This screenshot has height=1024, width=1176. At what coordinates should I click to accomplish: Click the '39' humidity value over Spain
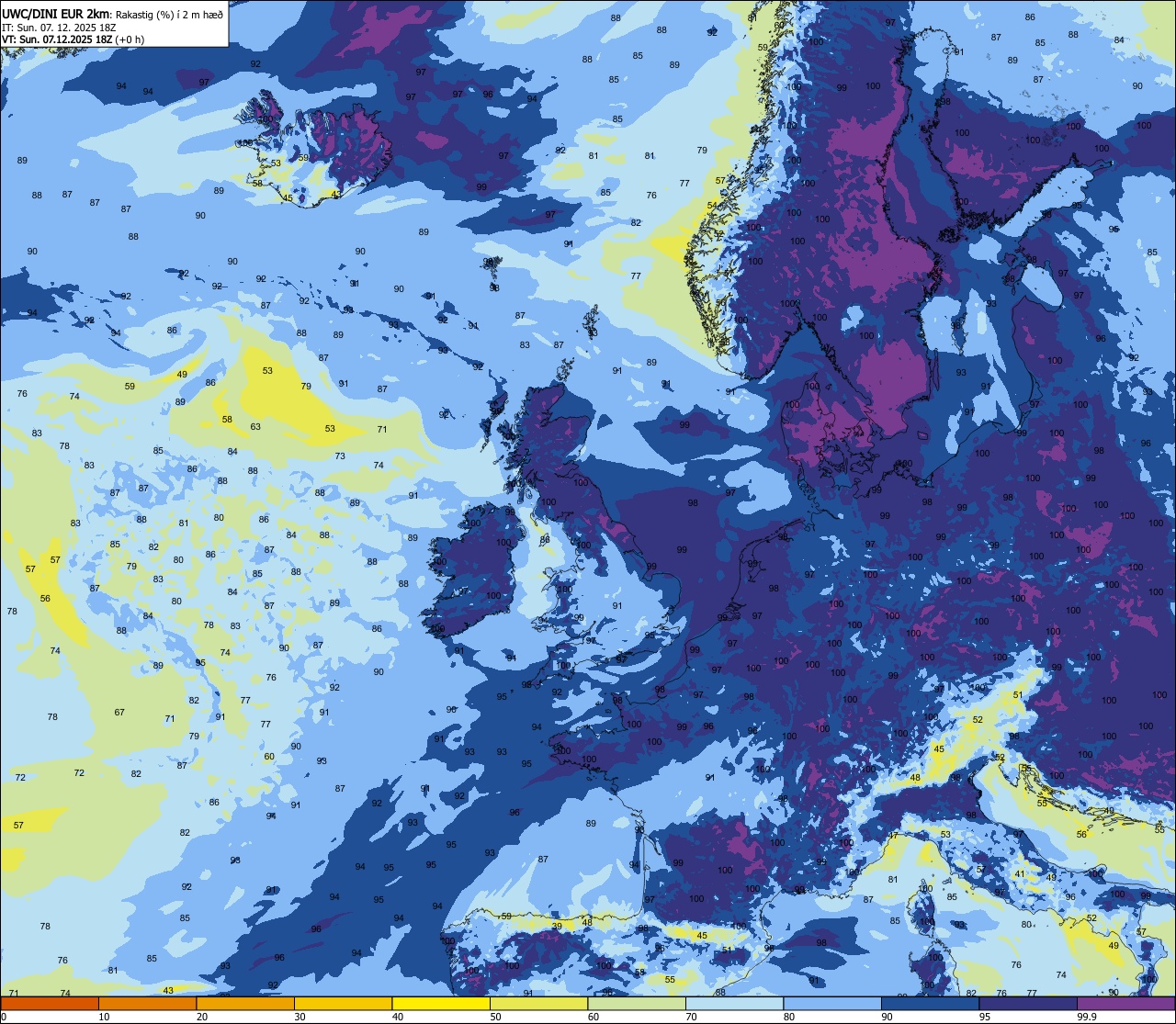tap(557, 928)
